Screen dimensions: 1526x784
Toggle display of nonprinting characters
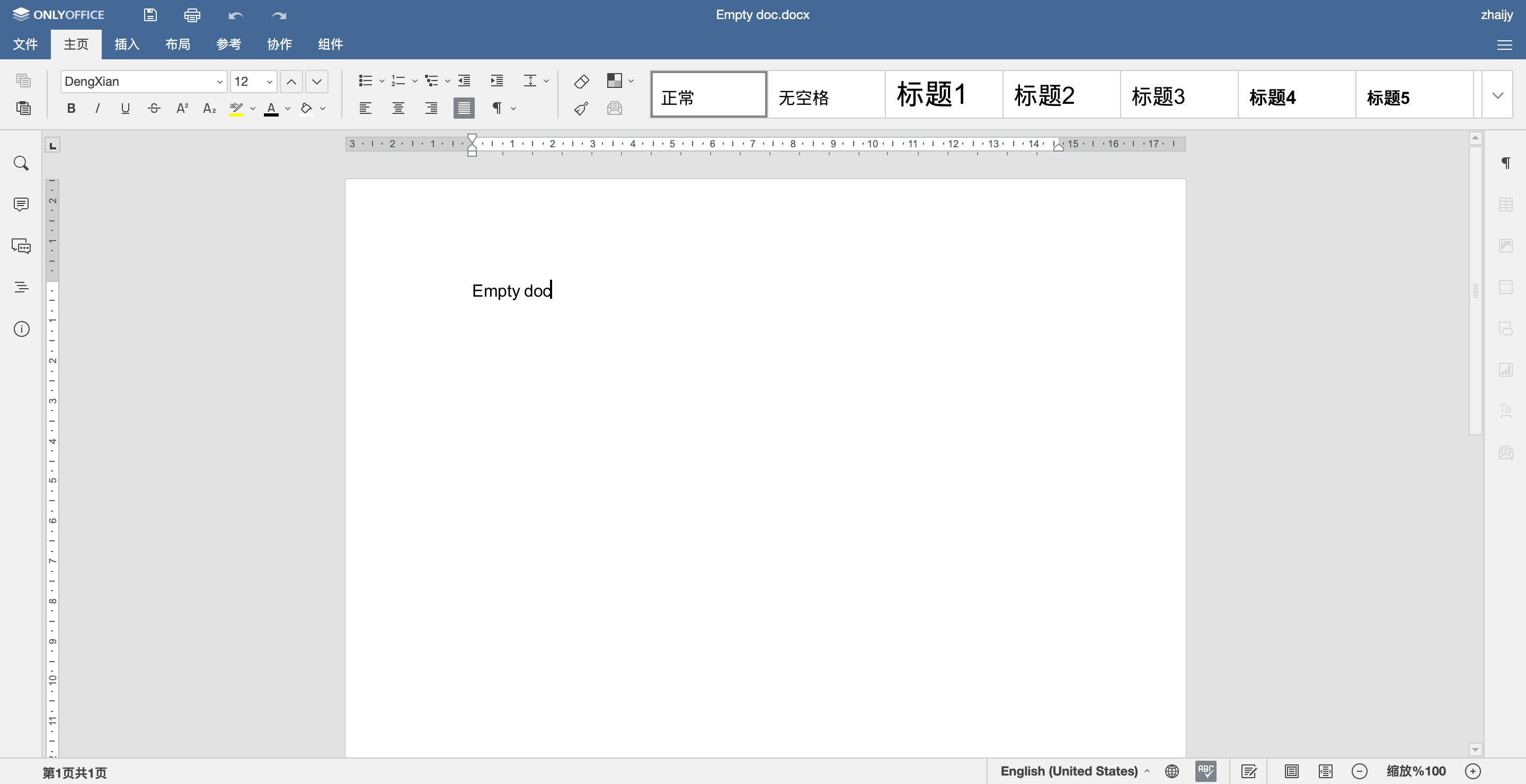point(498,108)
